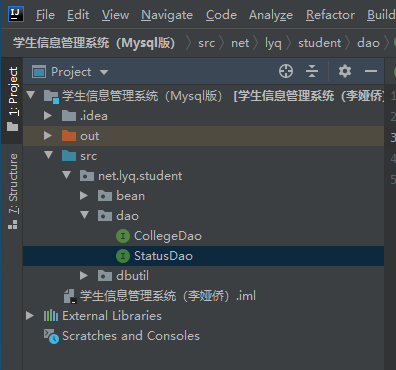Click the orange out folder icon

pos(69,136)
